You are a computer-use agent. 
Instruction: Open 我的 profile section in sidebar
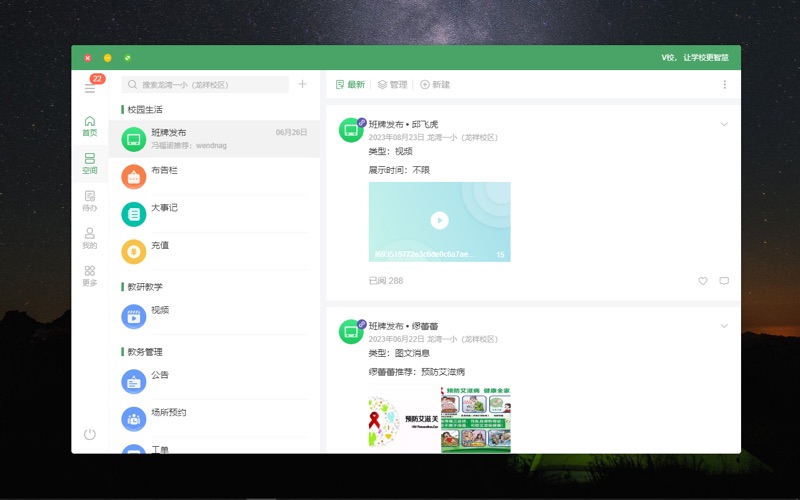tap(90, 238)
